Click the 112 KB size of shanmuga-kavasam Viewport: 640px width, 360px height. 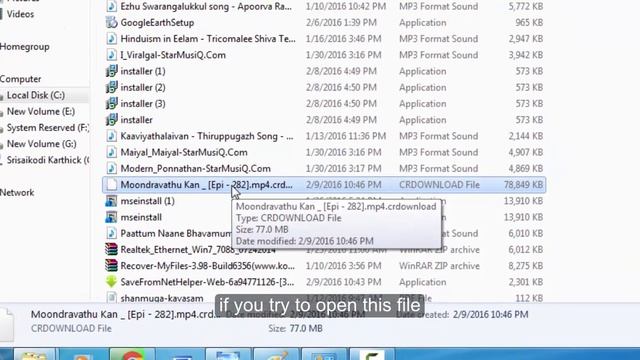529,298
